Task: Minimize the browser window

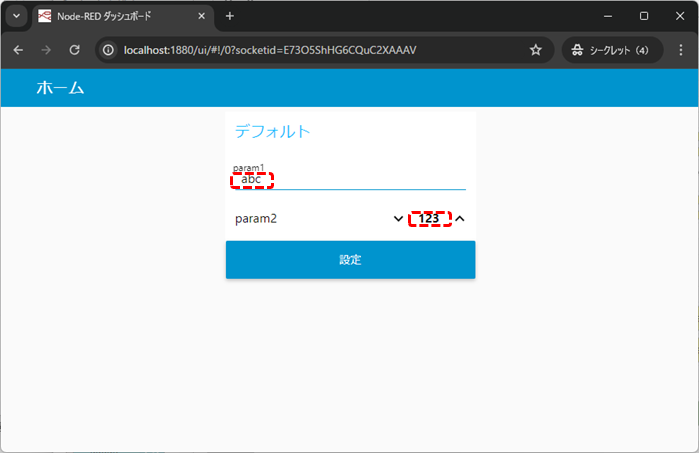Action: (x=608, y=16)
